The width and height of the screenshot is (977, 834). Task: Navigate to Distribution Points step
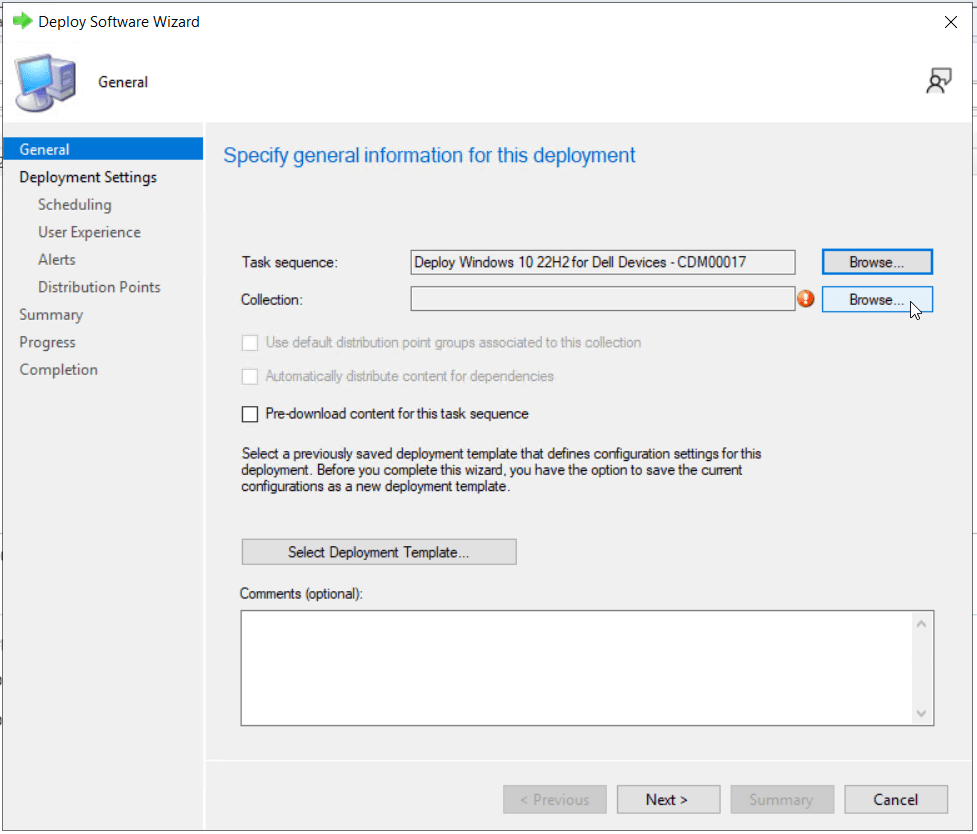click(x=99, y=287)
